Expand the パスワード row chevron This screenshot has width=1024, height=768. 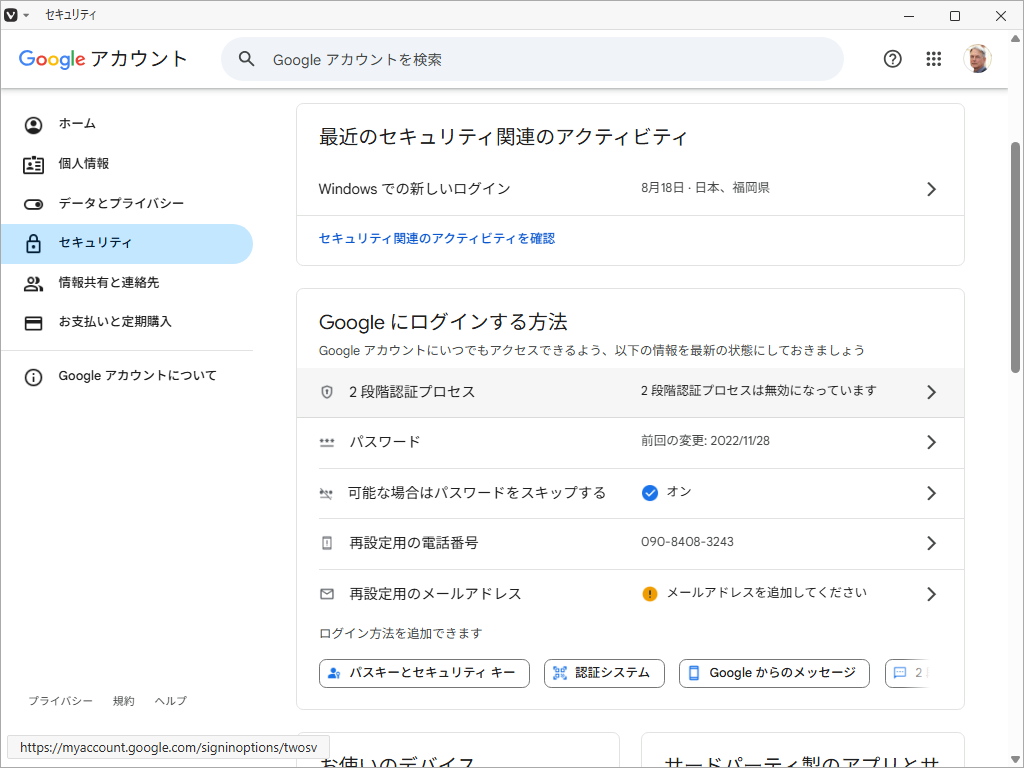click(x=931, y=442)
